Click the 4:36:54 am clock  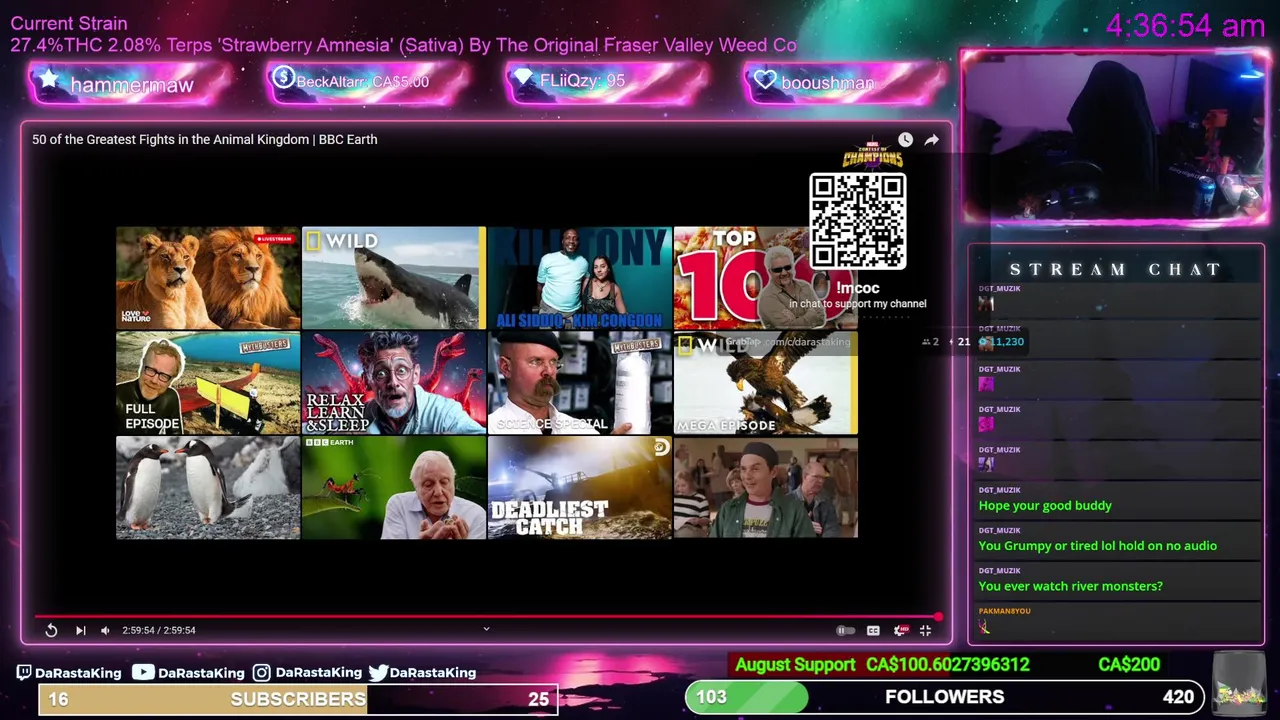1185,26
